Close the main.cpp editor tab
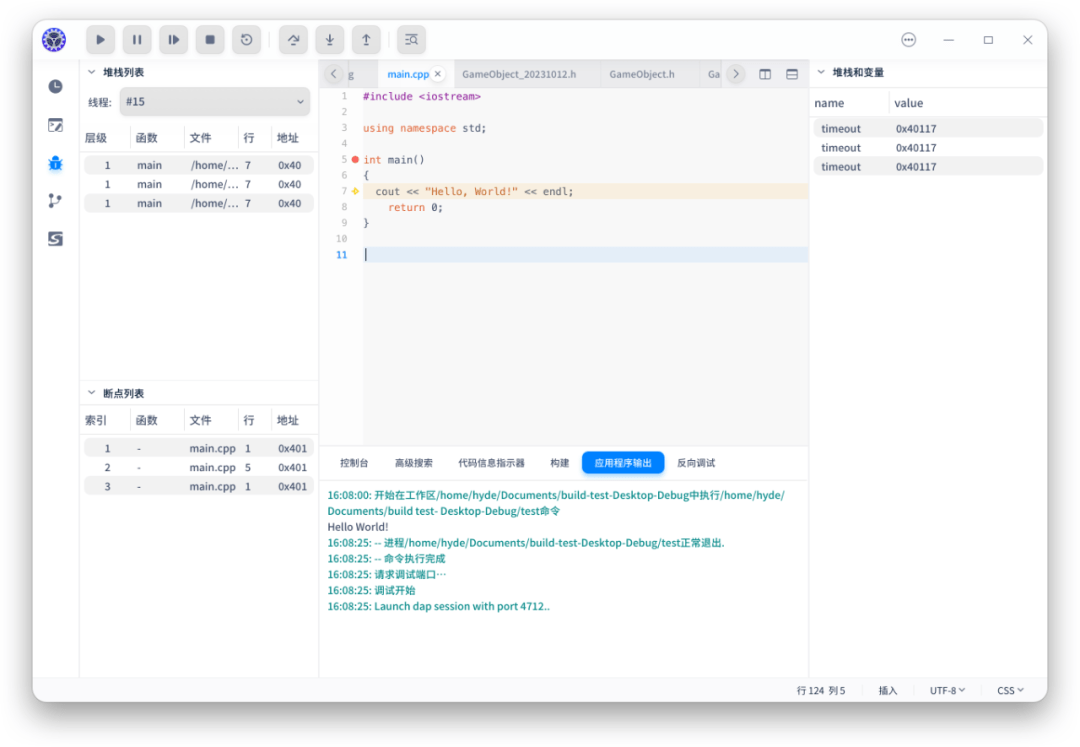 coord(437,73)
